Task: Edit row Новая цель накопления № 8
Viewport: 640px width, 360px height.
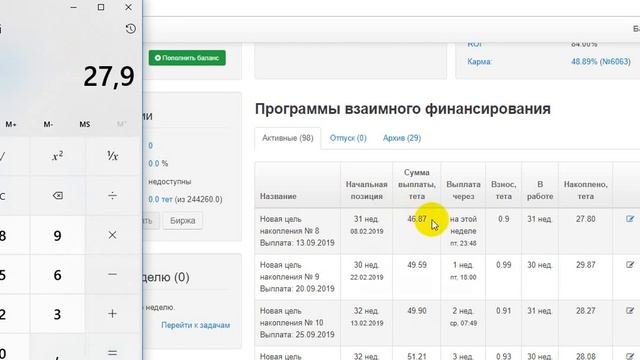Action: click(x=630, y=219)
